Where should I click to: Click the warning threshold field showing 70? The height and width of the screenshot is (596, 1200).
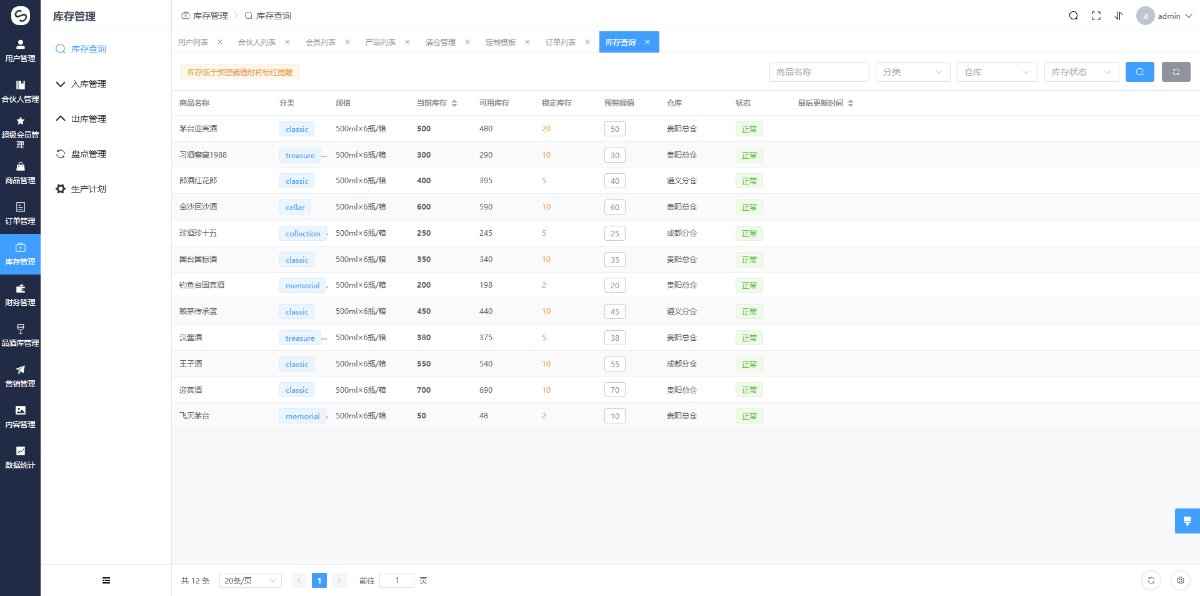coord(615,389)
